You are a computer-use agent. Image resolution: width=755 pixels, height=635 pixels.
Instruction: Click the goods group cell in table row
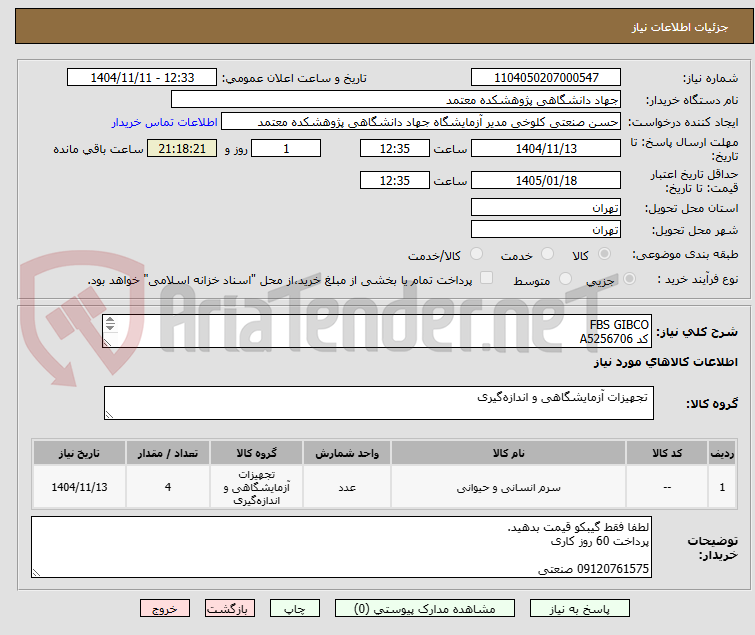[x=256, y=487]
